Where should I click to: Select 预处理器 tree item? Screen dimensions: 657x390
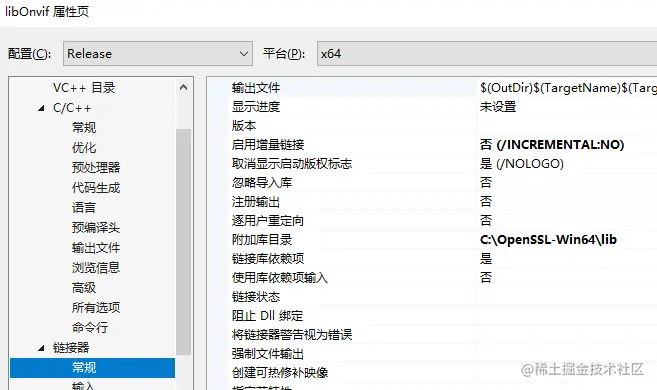(96, 168)
